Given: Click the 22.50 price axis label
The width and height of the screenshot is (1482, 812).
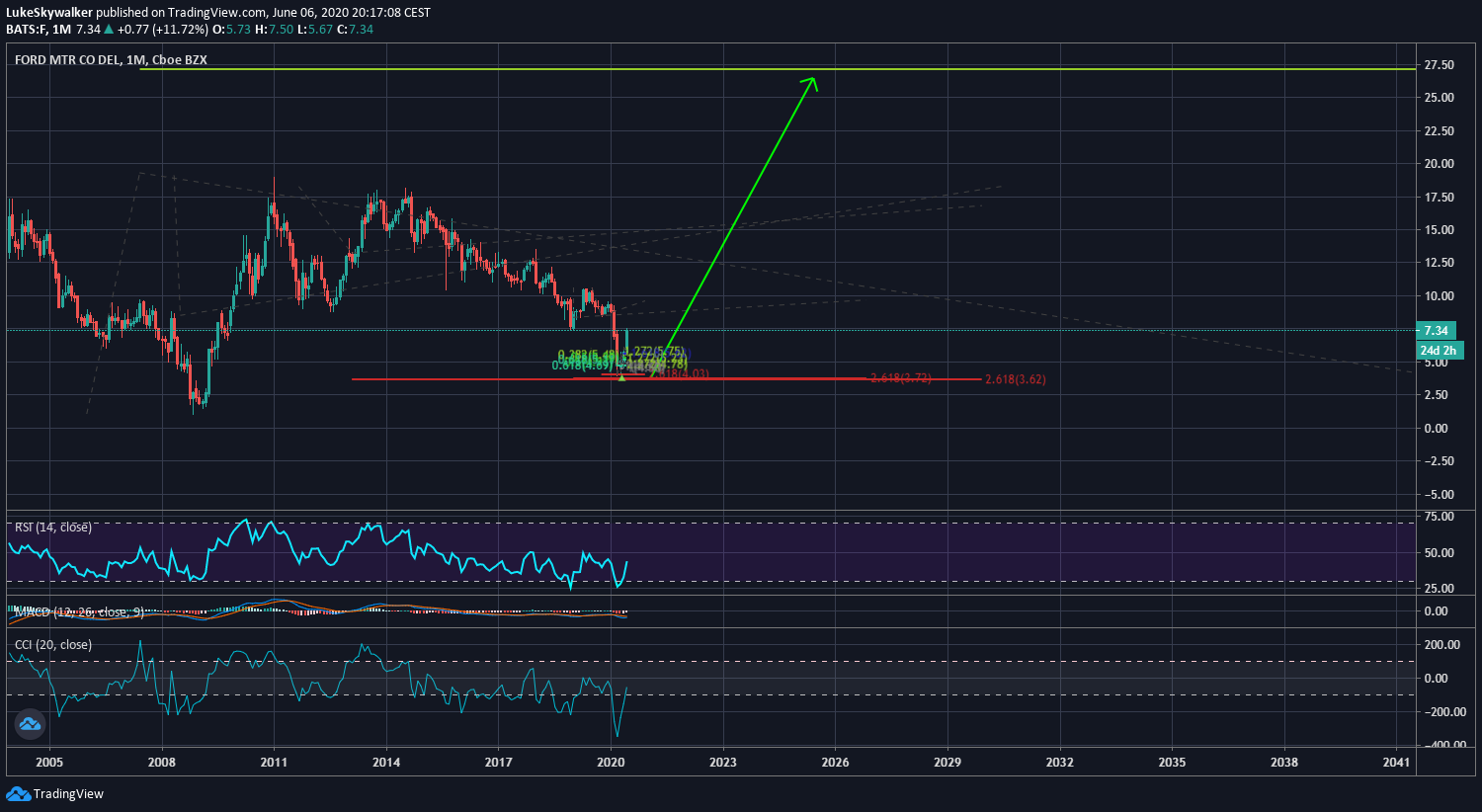Looking at the screenshot, I should coord(1440,131).
